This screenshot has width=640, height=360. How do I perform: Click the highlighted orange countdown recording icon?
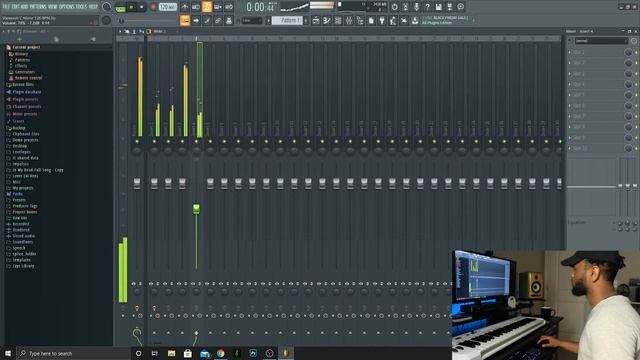click(x=207, y=7)
